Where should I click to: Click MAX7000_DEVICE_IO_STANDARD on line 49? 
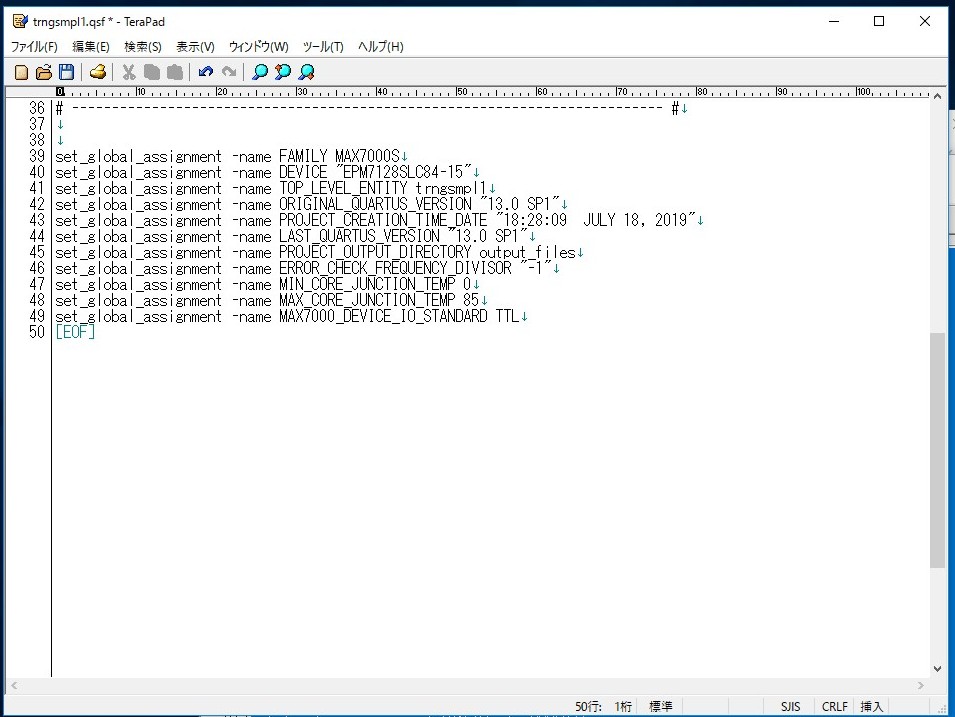383,316
